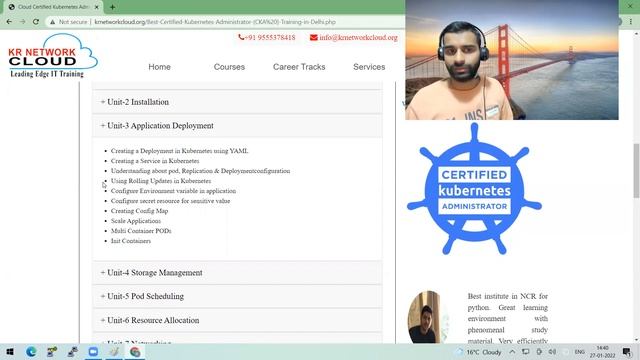The image size is (640, 360).
Task: Go back using browser back arrow
Action: click(x=9, y=22)
